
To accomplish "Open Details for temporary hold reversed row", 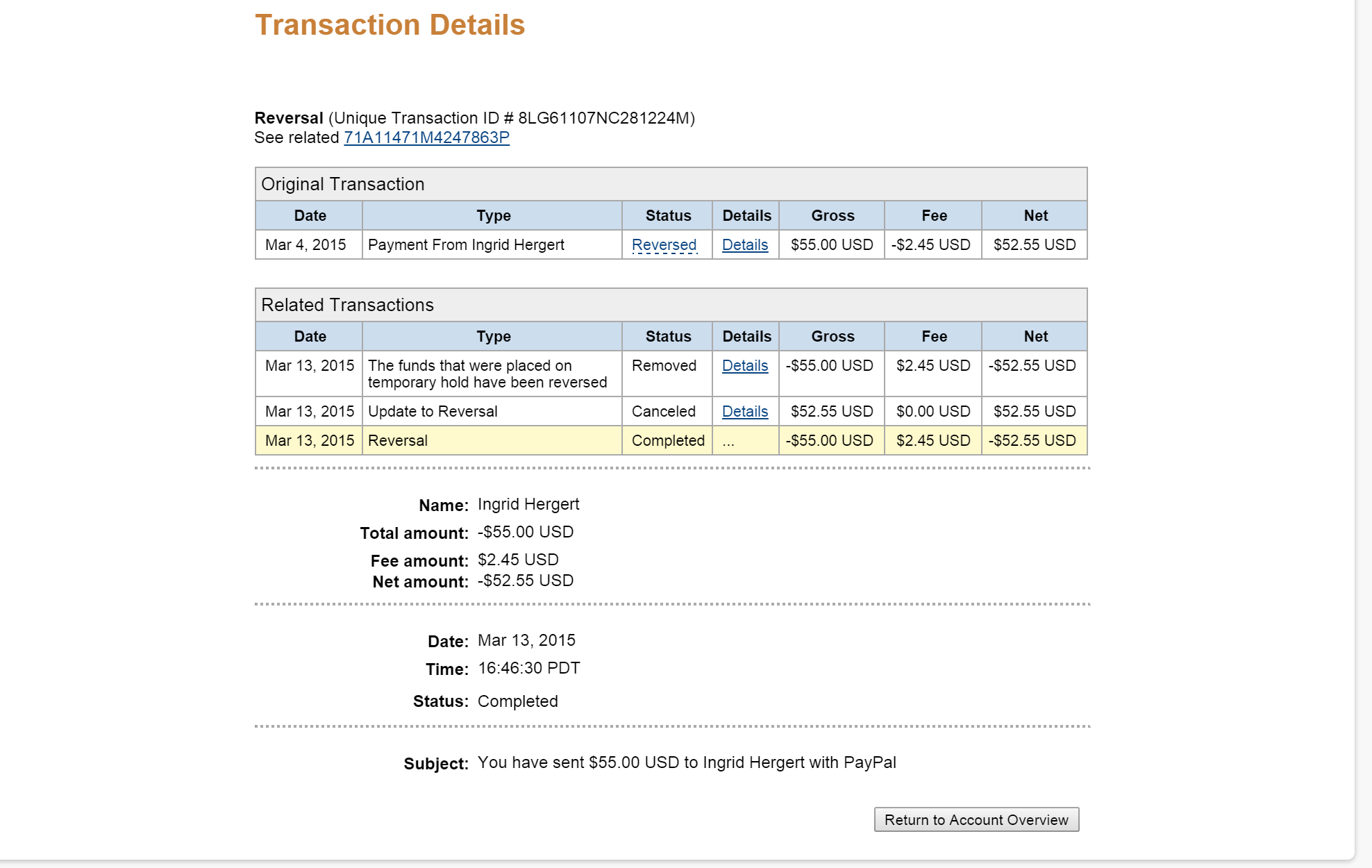I will 745,366.
